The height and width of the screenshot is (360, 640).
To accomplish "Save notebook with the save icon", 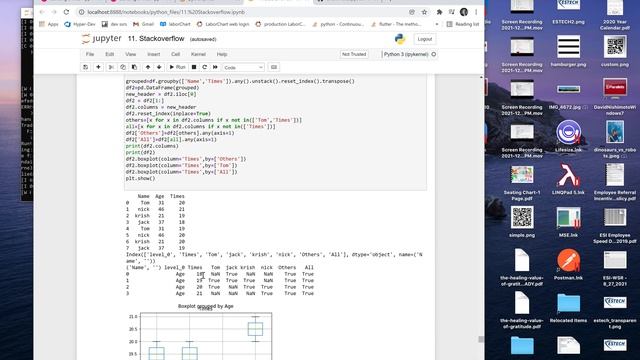I will point(85,67).
